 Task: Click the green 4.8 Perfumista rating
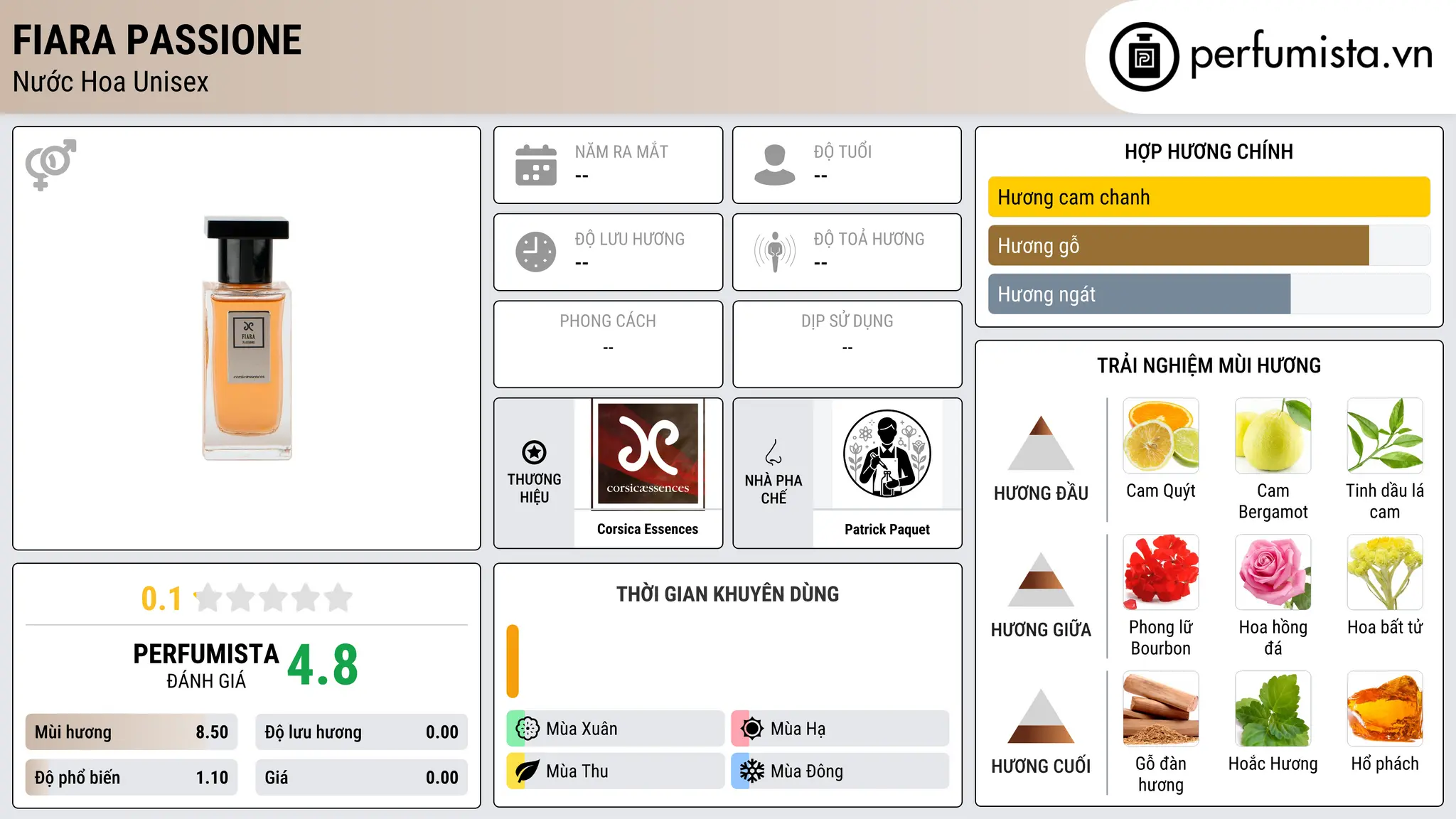coord(323,665)
